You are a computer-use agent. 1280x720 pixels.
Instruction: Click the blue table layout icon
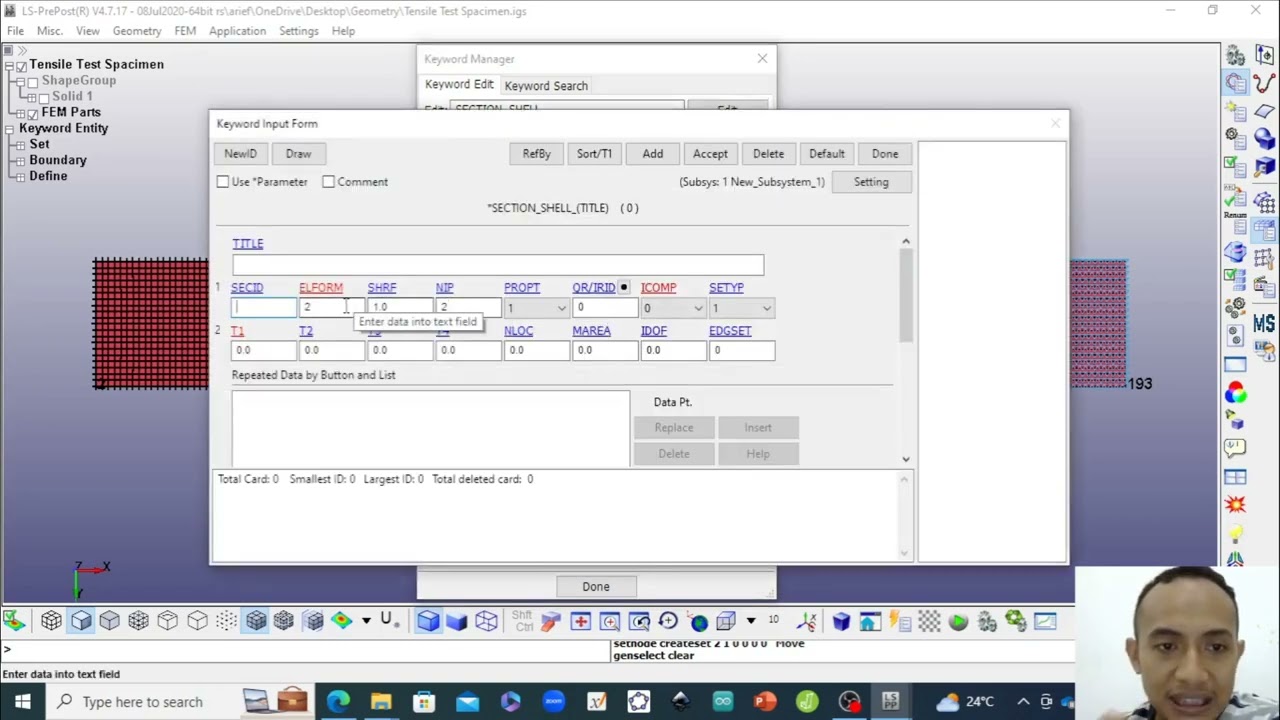point(1235,478)
